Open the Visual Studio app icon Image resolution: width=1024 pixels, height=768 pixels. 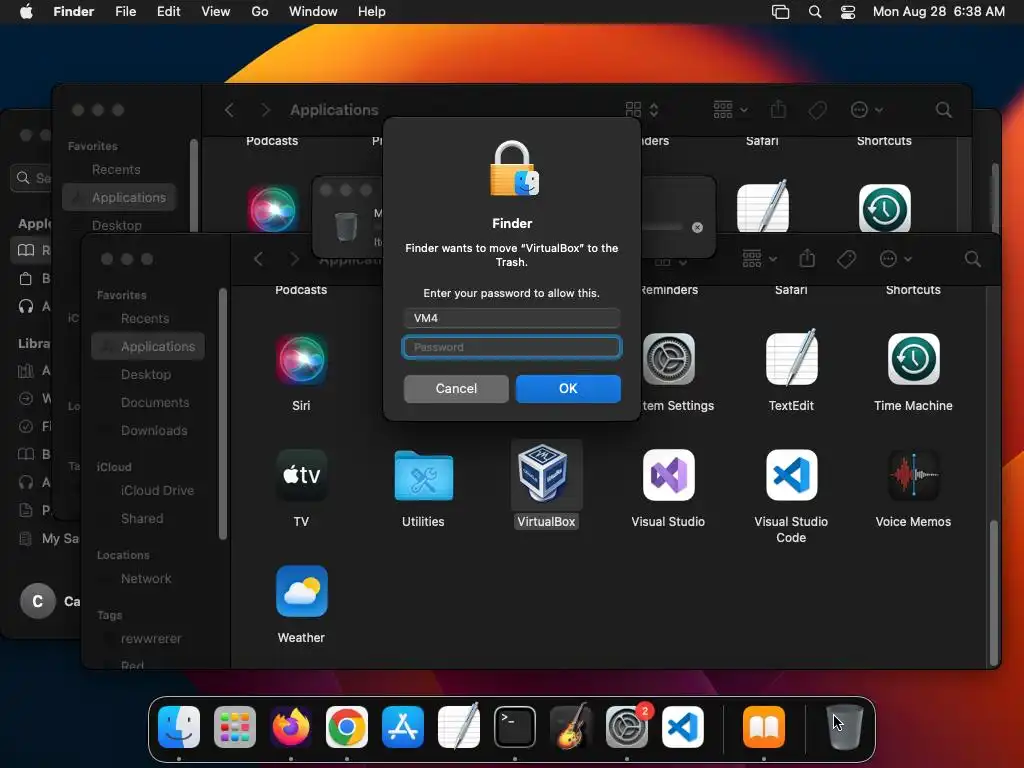[668, 475]
